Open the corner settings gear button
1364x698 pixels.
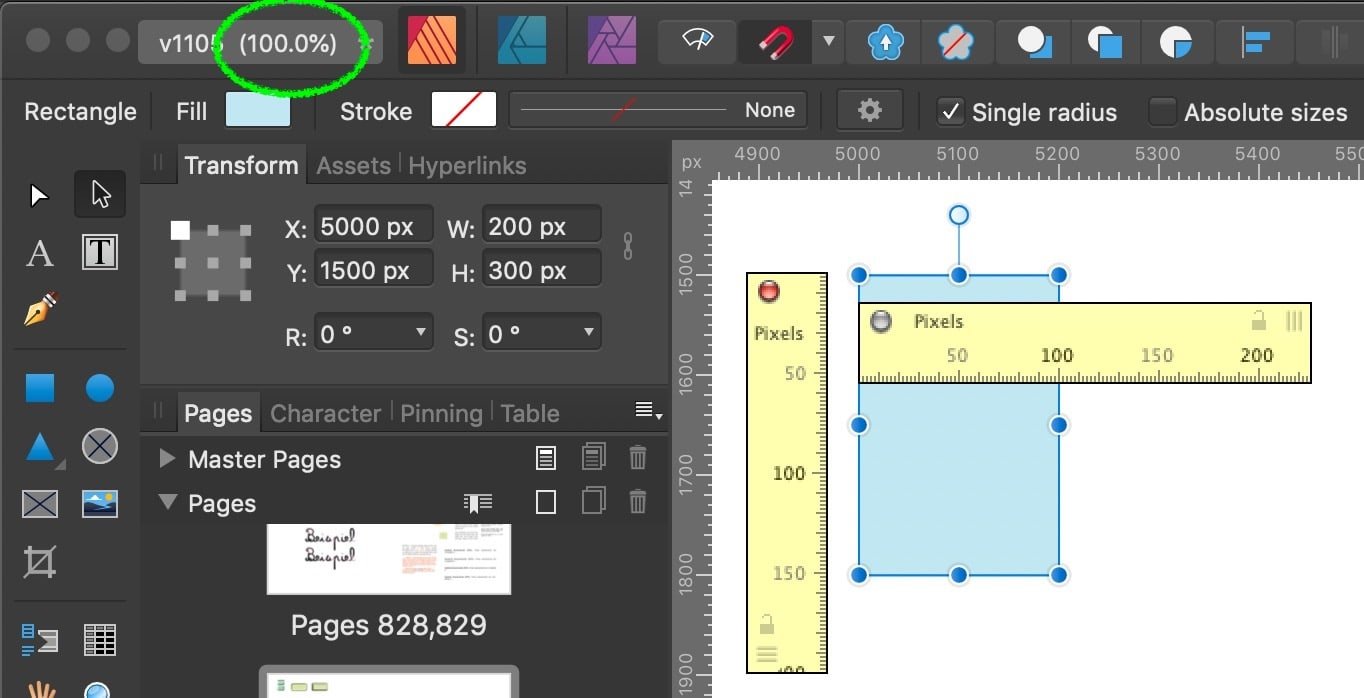click(x=869, y=110)
